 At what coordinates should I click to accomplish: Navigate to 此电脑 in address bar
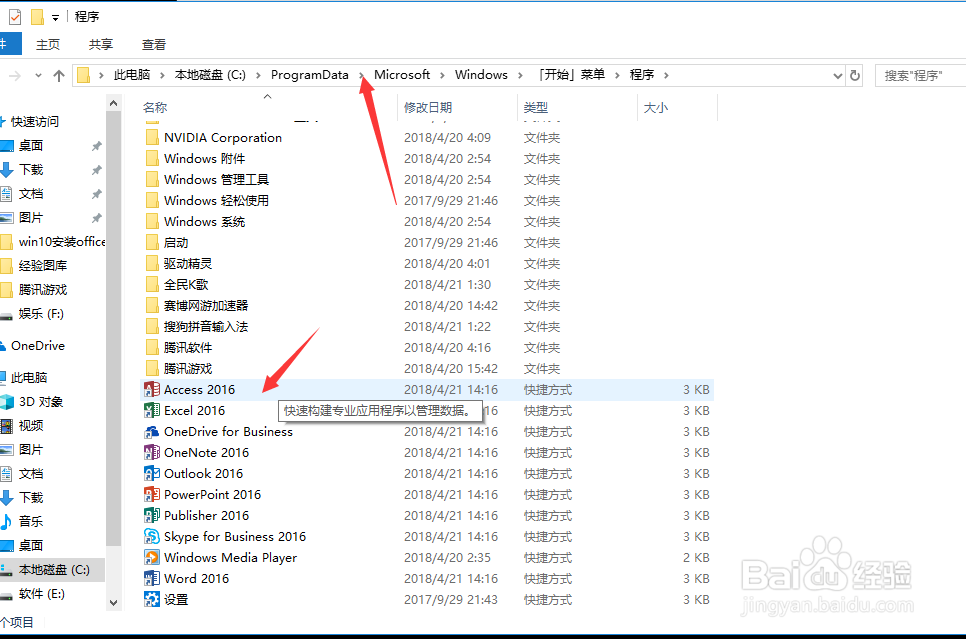point(132,75)
